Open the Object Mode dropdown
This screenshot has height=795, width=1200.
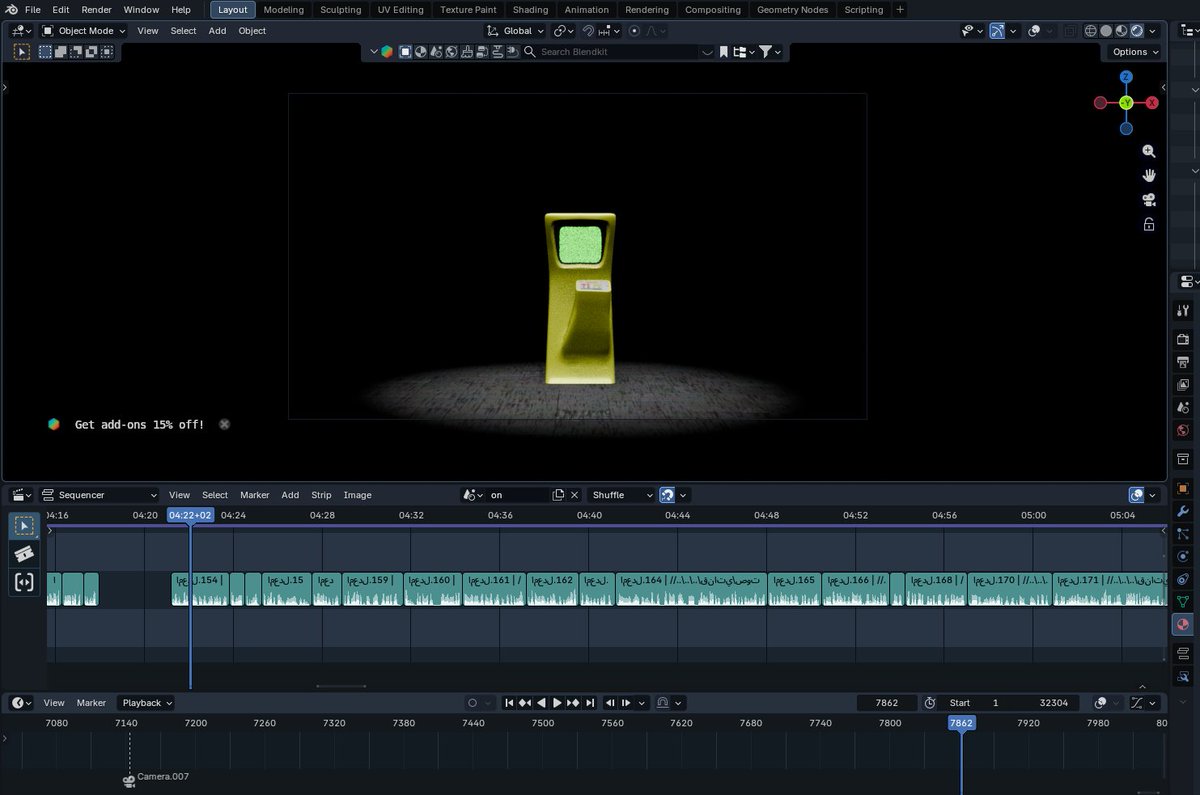point(84,31)
